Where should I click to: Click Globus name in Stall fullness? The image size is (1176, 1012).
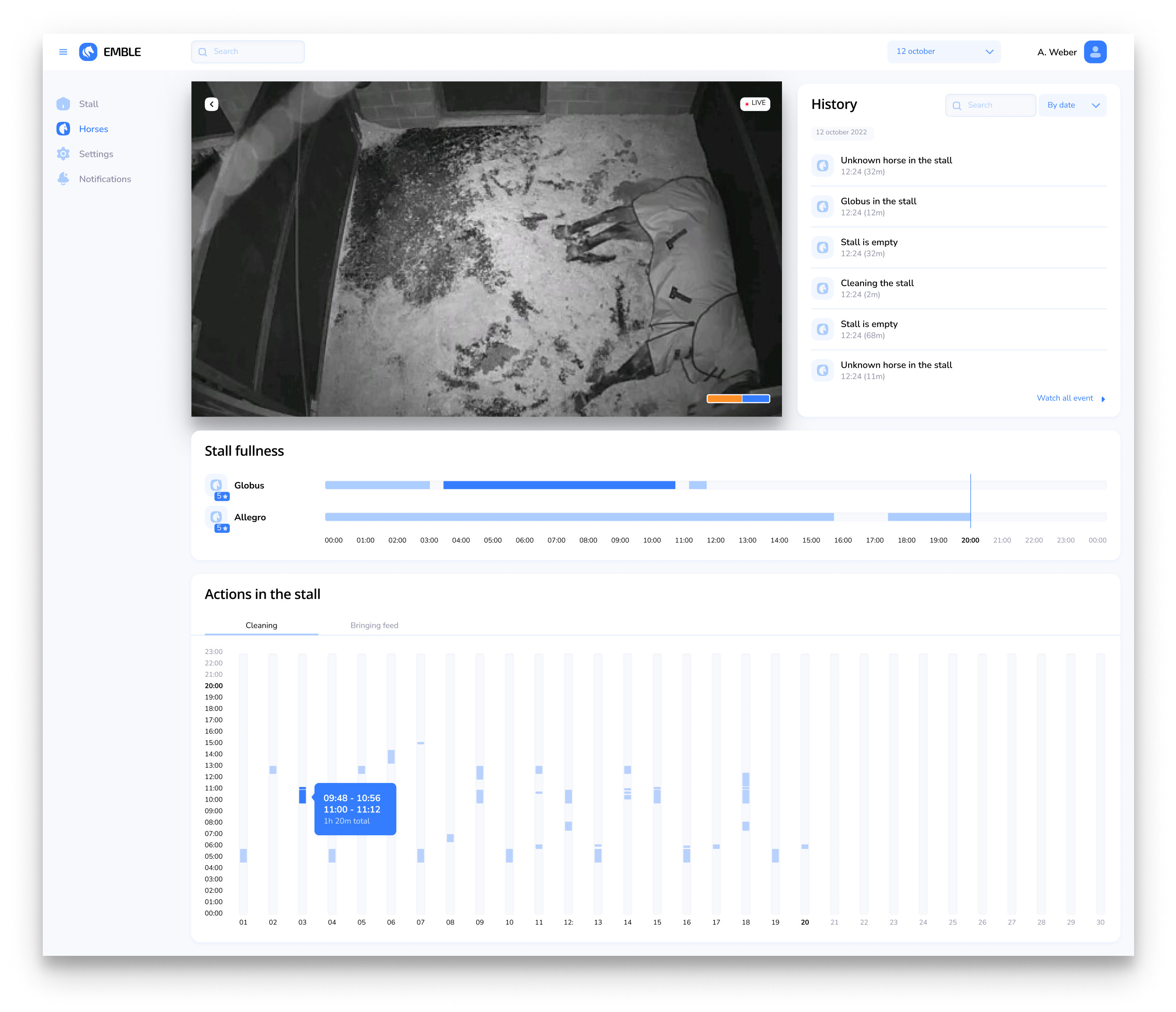pos(249,485)
